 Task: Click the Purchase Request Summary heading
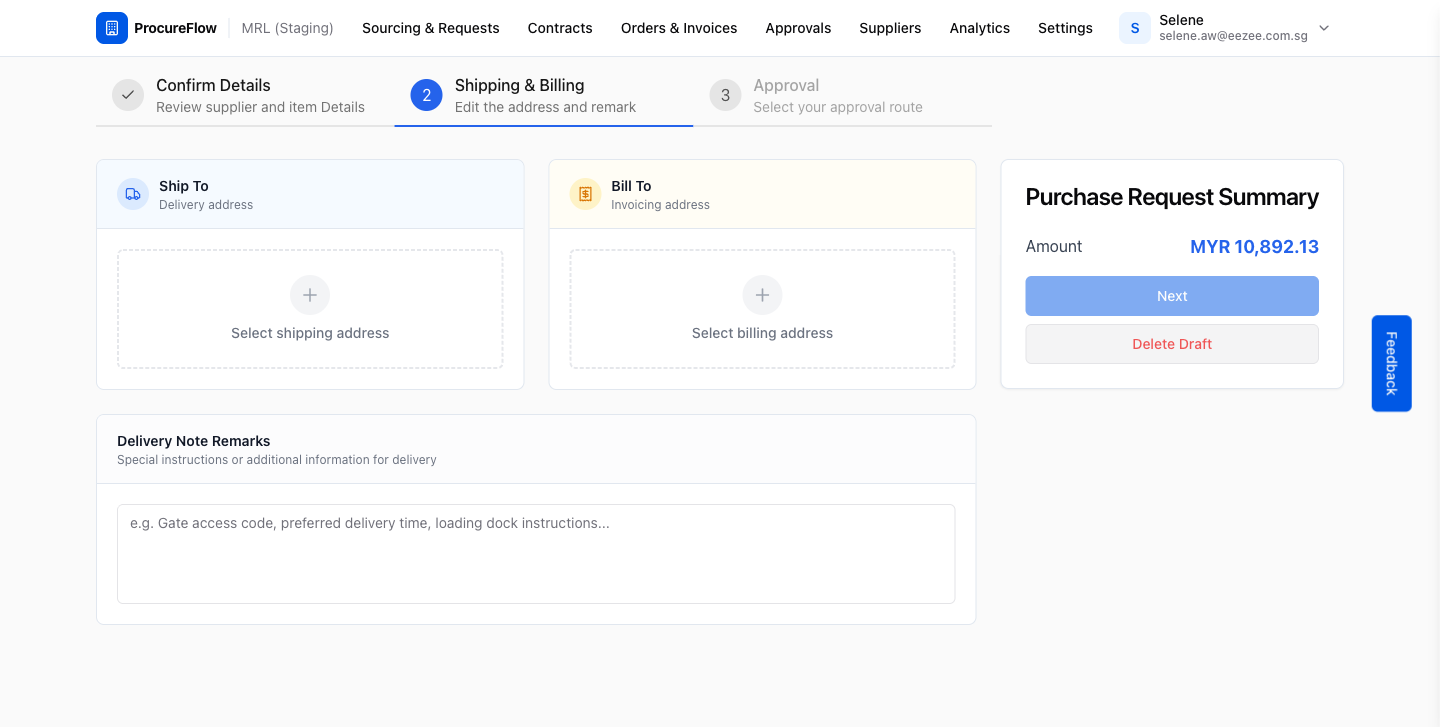pyautogui.click(x=1172, y=197)
